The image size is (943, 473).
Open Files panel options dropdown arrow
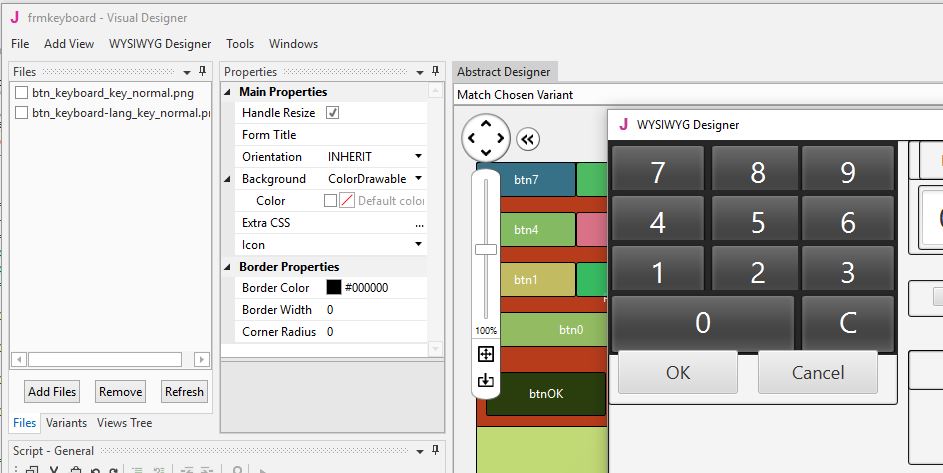pyautogui.click(x=187, y=72)
